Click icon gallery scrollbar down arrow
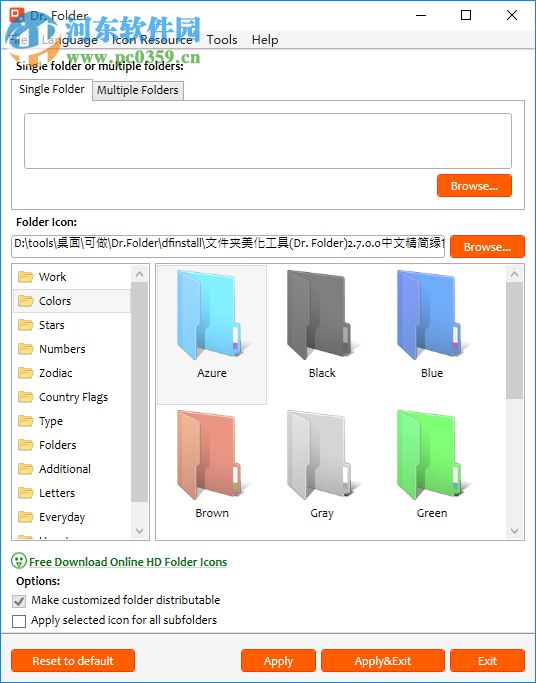Image resolution: width=536 pixels, height=683 pixels. pos(514,531)
